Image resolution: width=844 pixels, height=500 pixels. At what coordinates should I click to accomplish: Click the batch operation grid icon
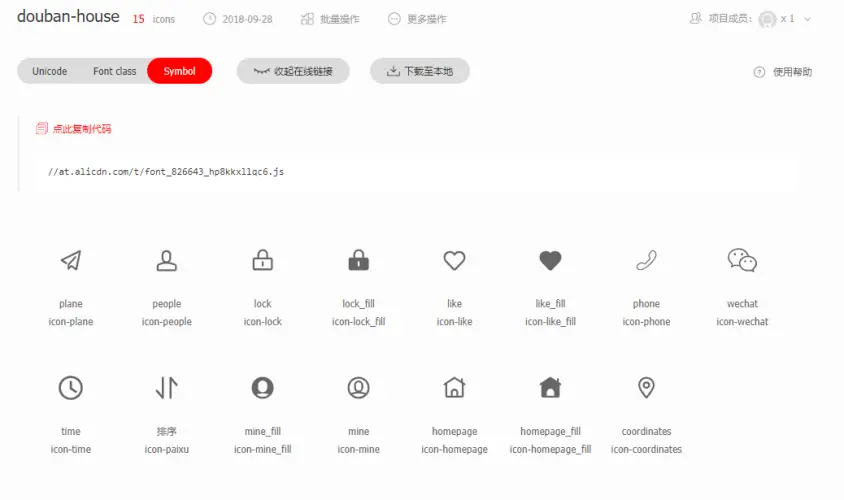307,19
